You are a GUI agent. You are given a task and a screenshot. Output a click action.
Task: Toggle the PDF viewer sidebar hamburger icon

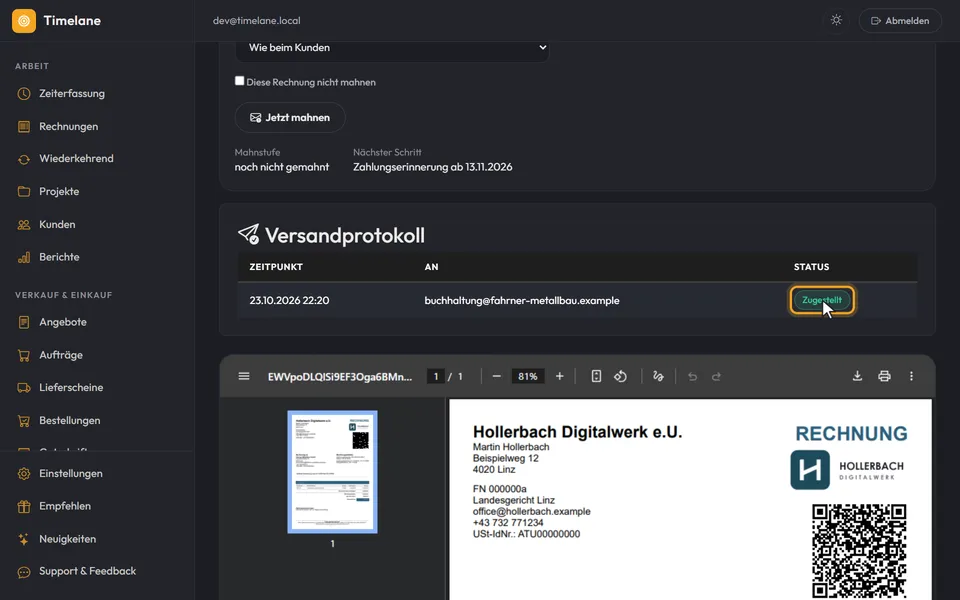244,376
